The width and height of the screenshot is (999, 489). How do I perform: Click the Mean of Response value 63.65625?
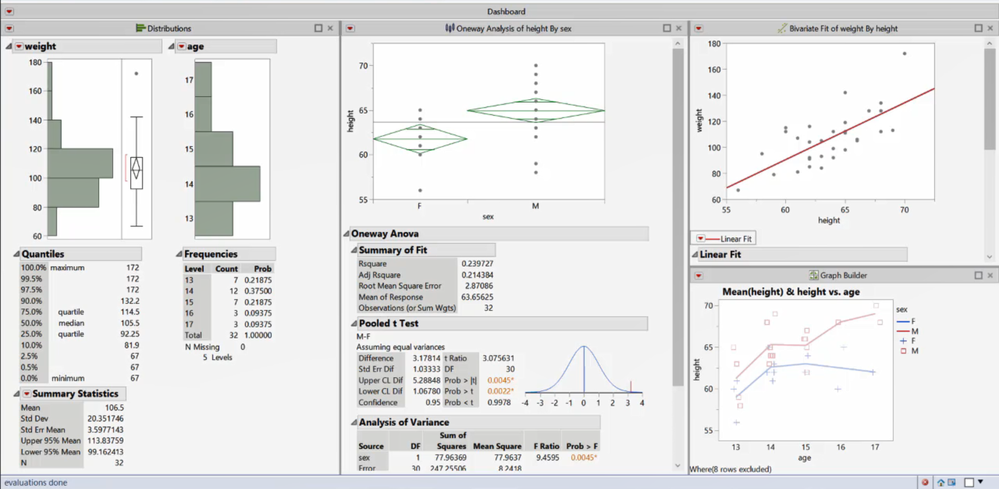(477, 297)
